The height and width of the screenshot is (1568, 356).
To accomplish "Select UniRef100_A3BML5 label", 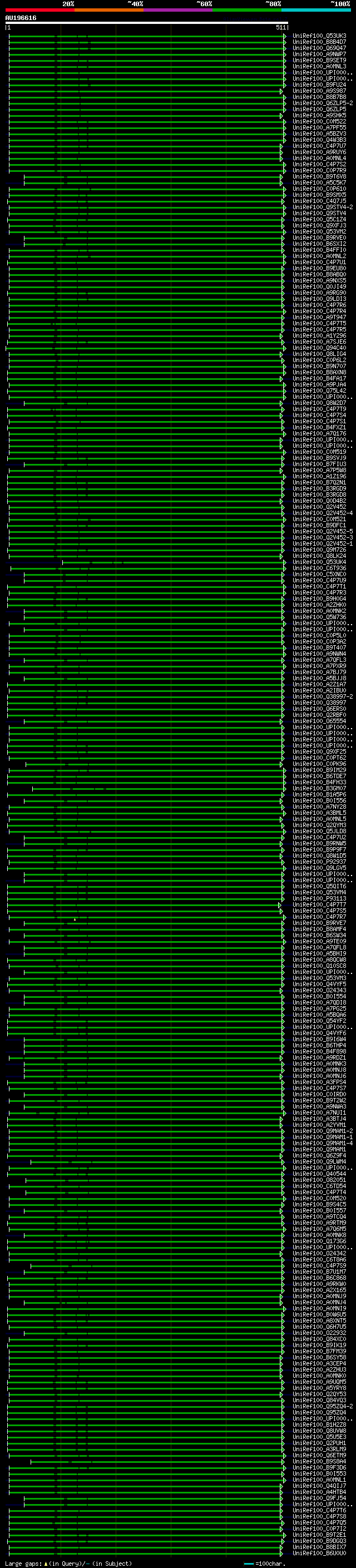I will click(319, 813).
